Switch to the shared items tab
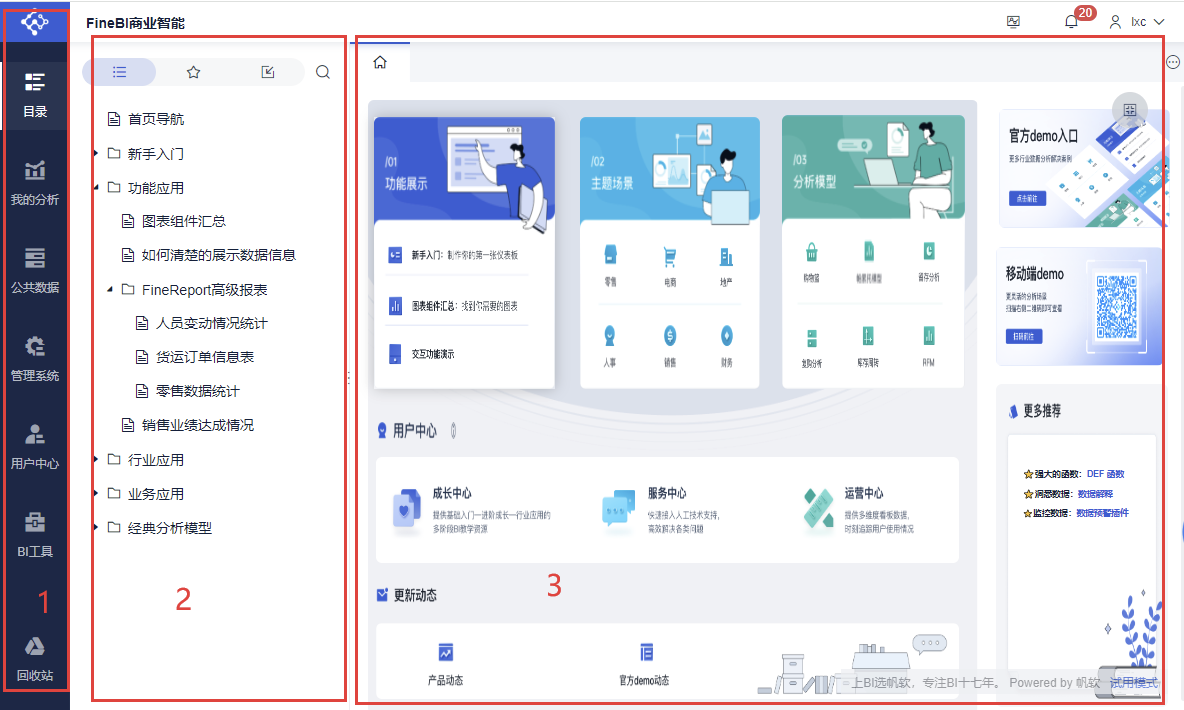This screenshot has width=1184, height=710. coord(267,72)
